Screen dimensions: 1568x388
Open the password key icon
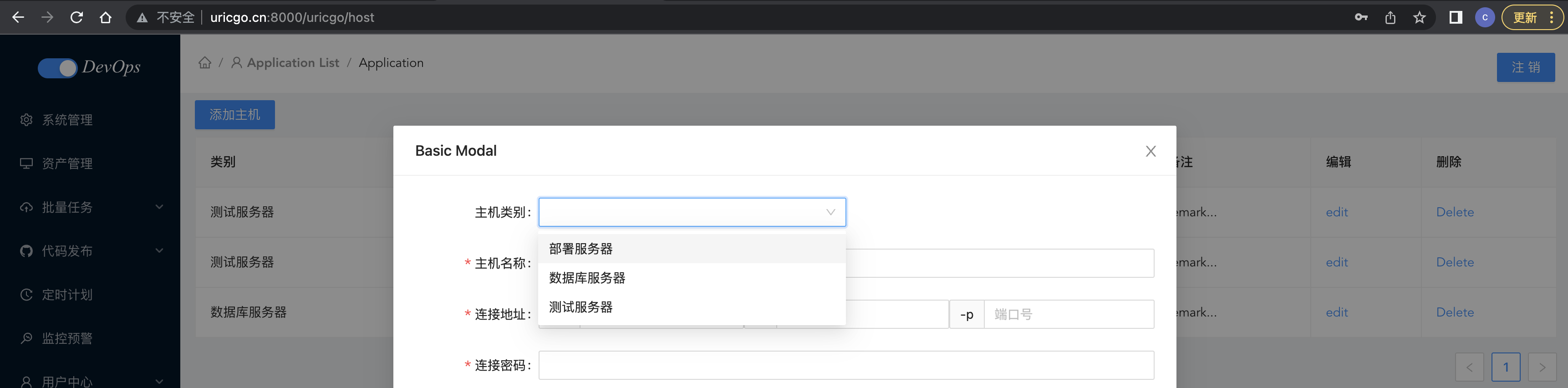[1361, 18]
